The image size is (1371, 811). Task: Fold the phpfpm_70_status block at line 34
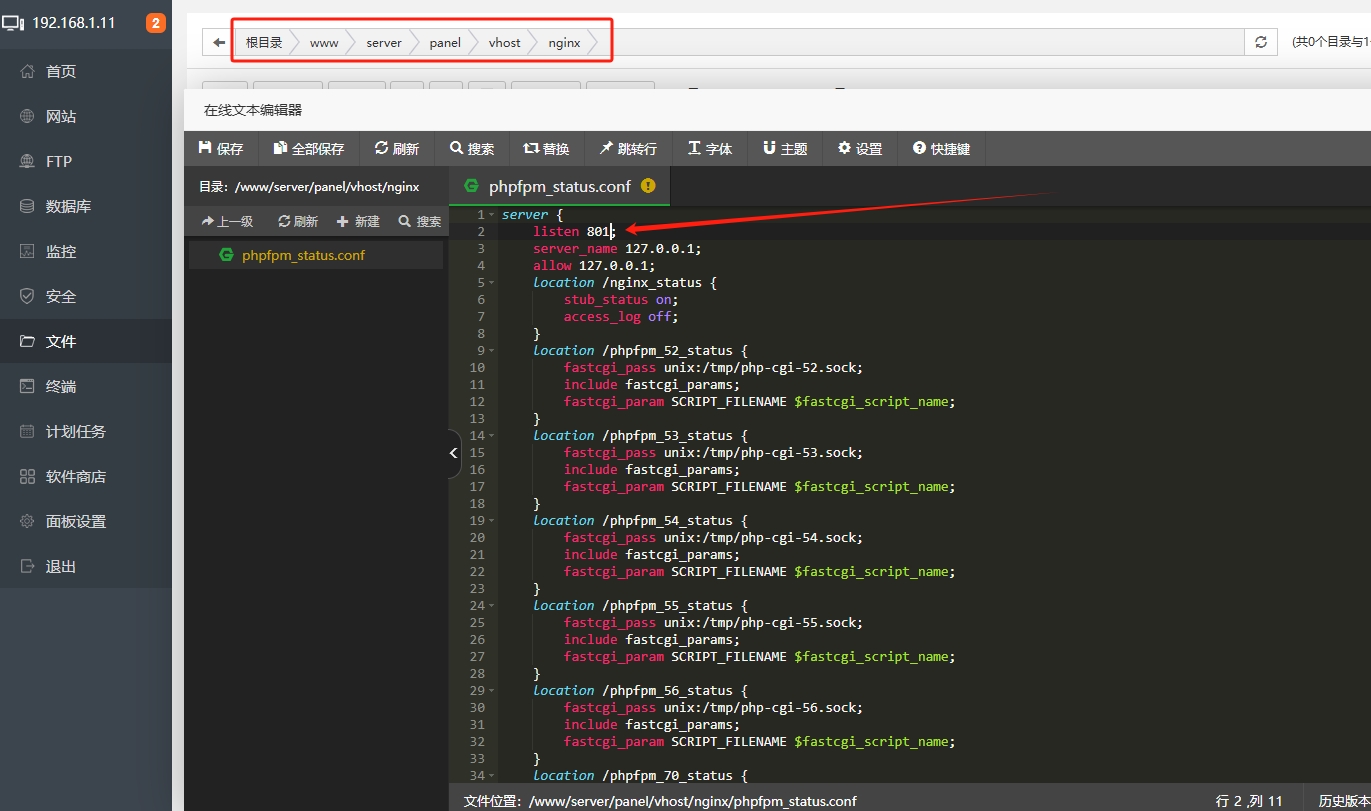(x=492, y=776)
